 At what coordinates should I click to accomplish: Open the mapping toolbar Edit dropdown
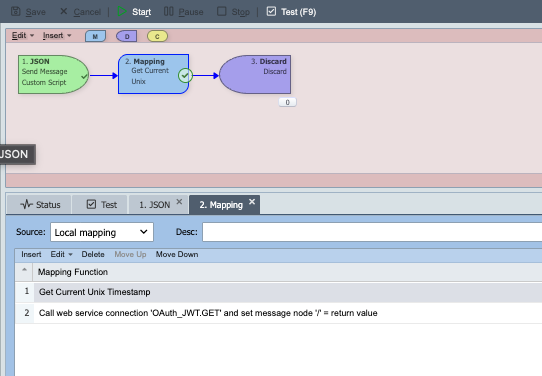tap(62, 254)
